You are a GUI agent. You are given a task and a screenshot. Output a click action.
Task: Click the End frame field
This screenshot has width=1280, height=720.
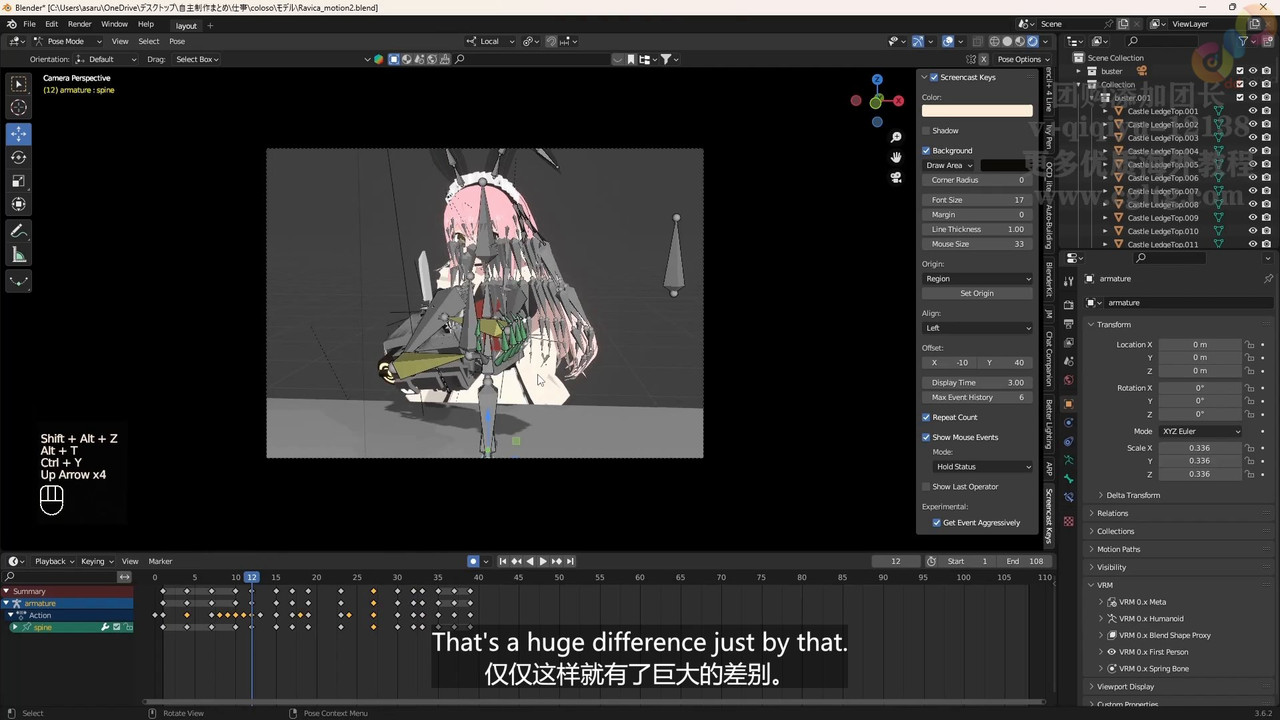(1025, 561)
